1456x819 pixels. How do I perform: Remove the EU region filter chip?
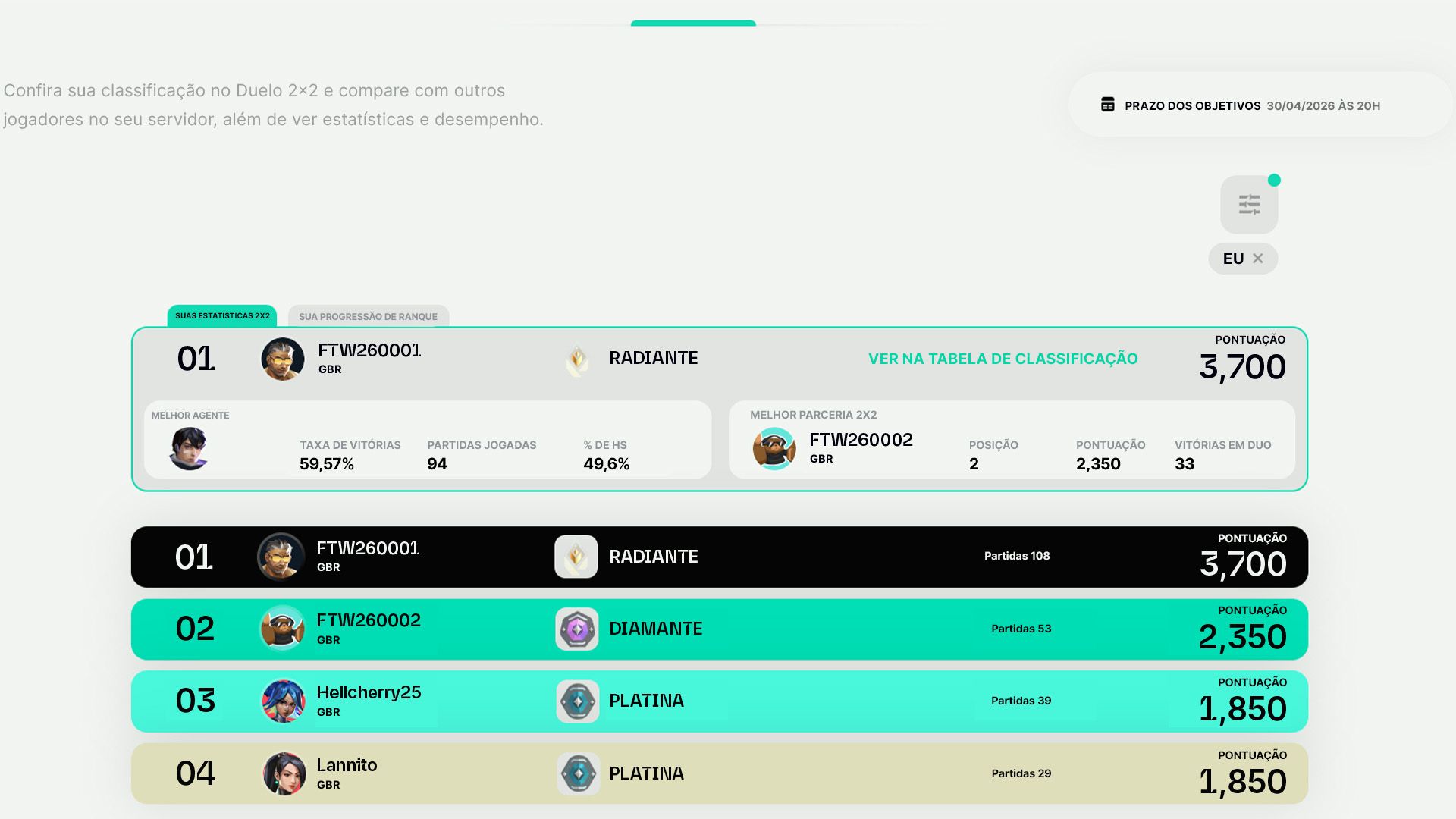click(1258, 259)
